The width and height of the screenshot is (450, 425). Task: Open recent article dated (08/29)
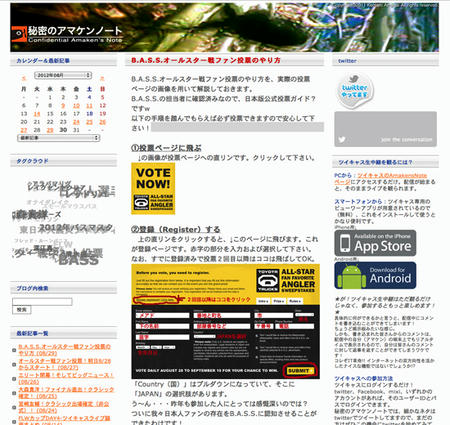[x=64, y=350]
